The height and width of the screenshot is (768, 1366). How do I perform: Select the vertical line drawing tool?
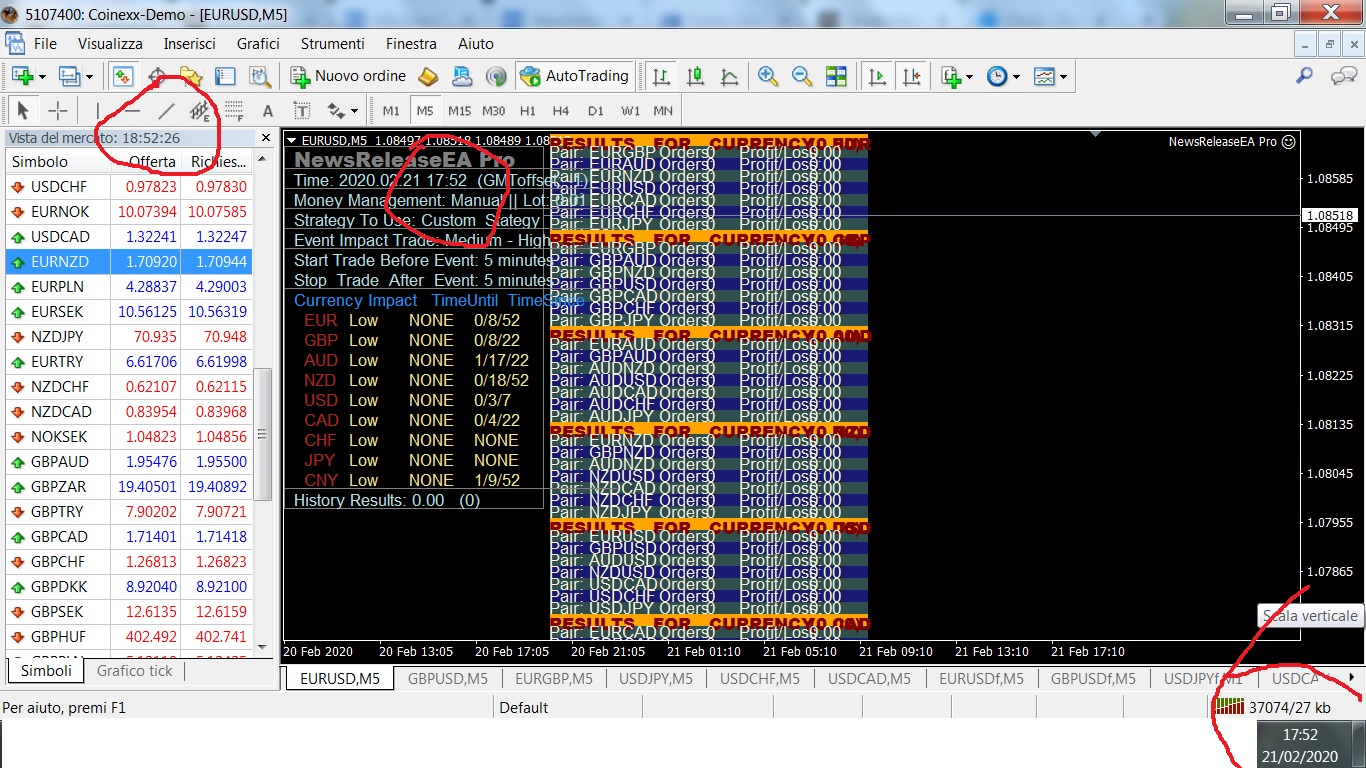98,111
